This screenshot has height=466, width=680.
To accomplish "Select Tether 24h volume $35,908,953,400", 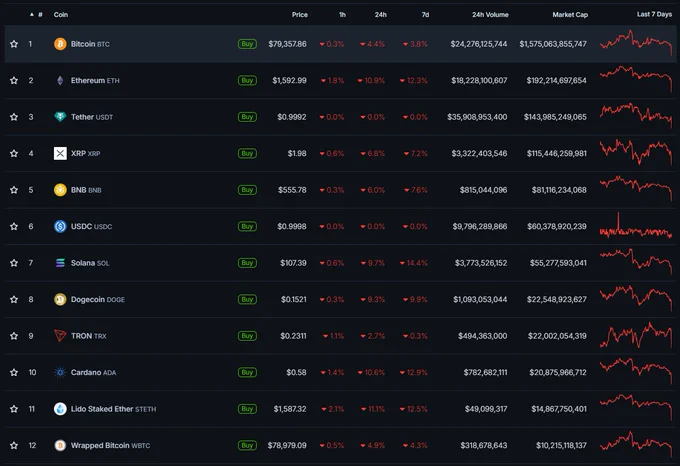I will (477, 117).
